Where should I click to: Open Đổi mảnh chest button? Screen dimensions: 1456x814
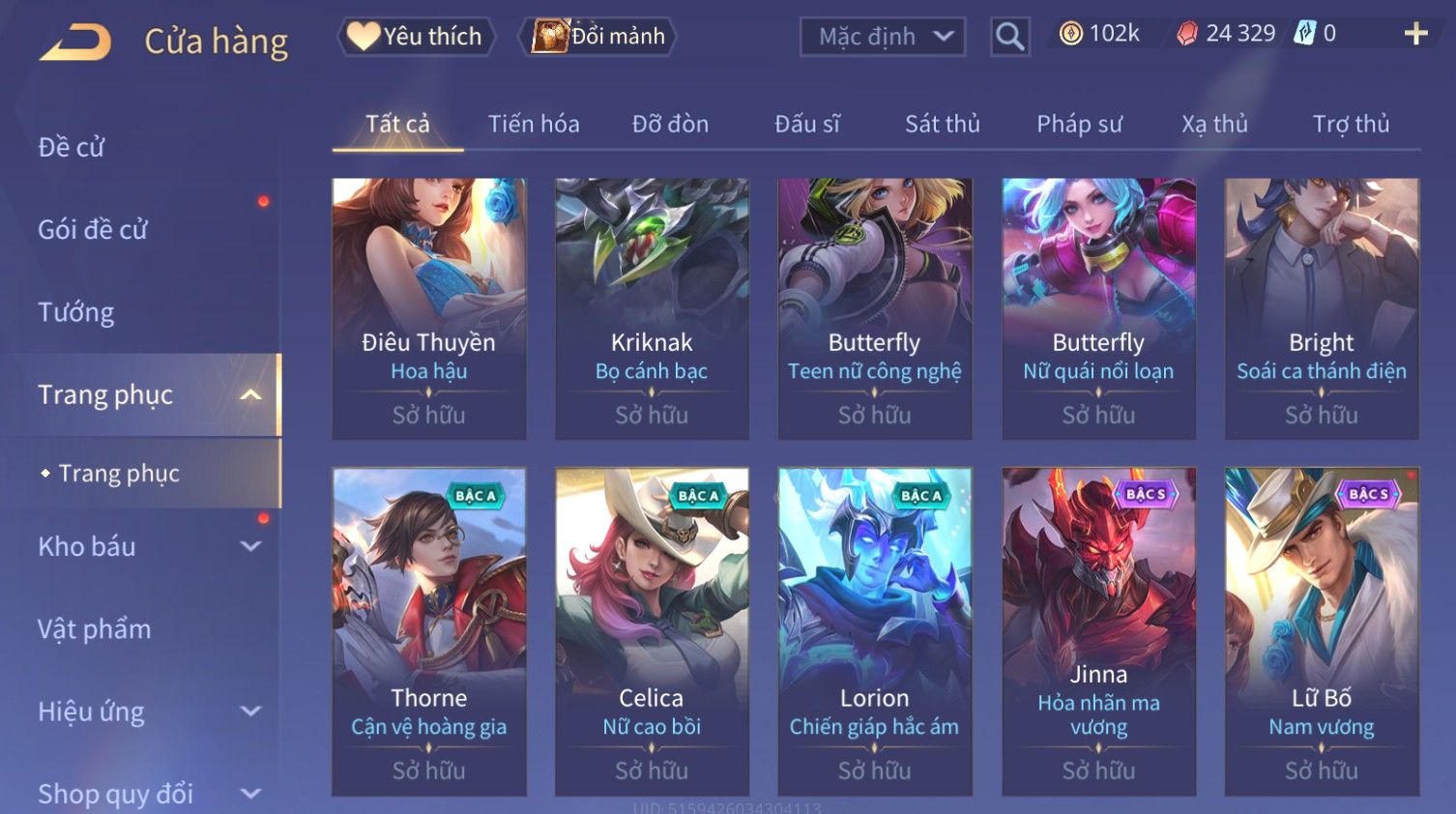(x=598, y=37)
